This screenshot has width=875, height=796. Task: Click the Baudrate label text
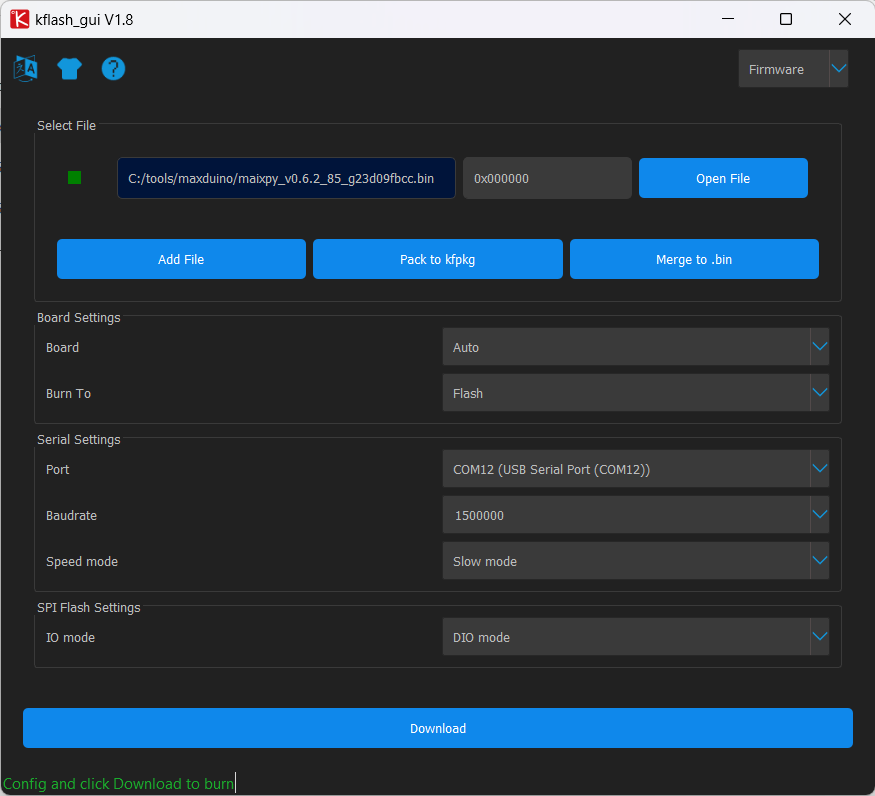[x=71, y=515]
